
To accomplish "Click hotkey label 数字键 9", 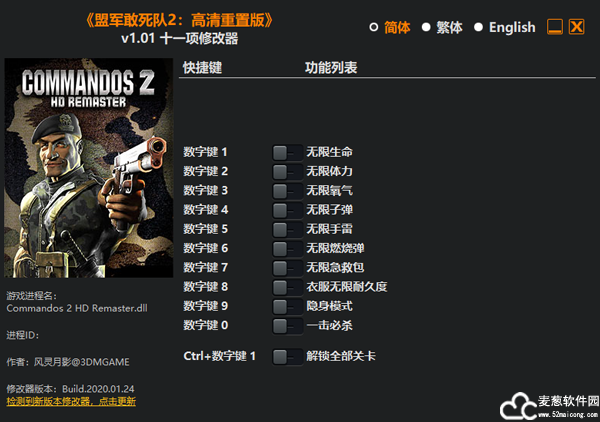I will pyautogui.click(x=205, y=306).
